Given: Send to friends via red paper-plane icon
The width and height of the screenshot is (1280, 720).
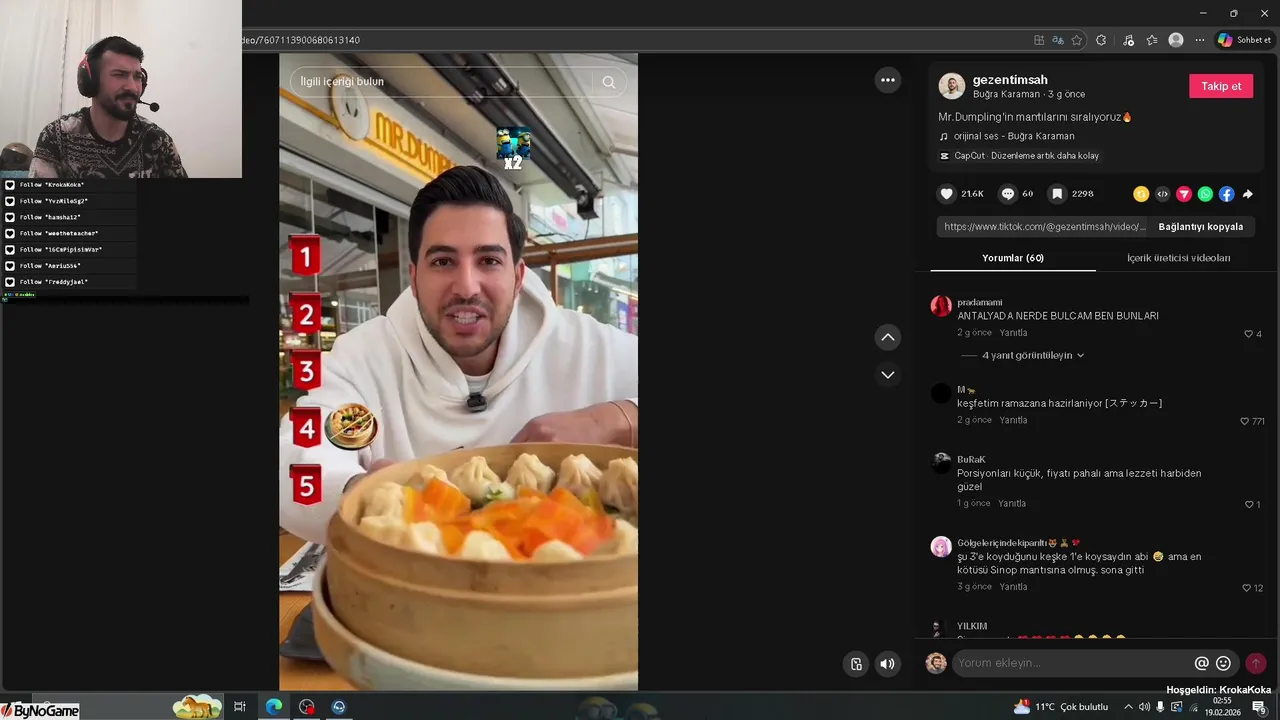Looking at the screenshot, I should [x=1184, y=194].
